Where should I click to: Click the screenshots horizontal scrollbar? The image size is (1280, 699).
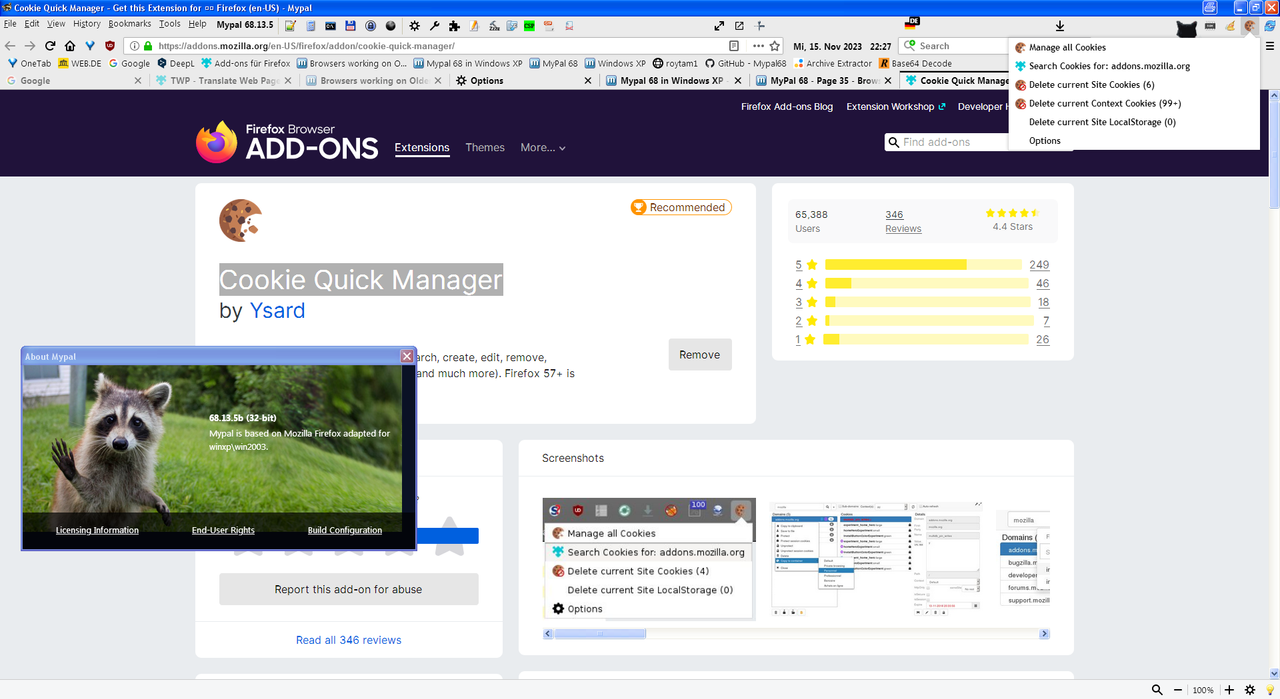pyautogui.click(x=796, y=633)
